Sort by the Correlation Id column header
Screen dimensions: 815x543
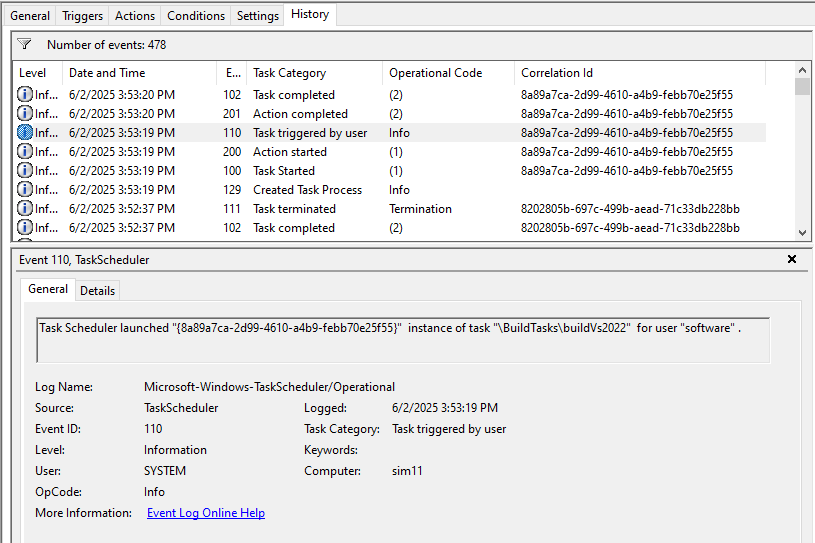pyautogui.click(x=640, y=73)
